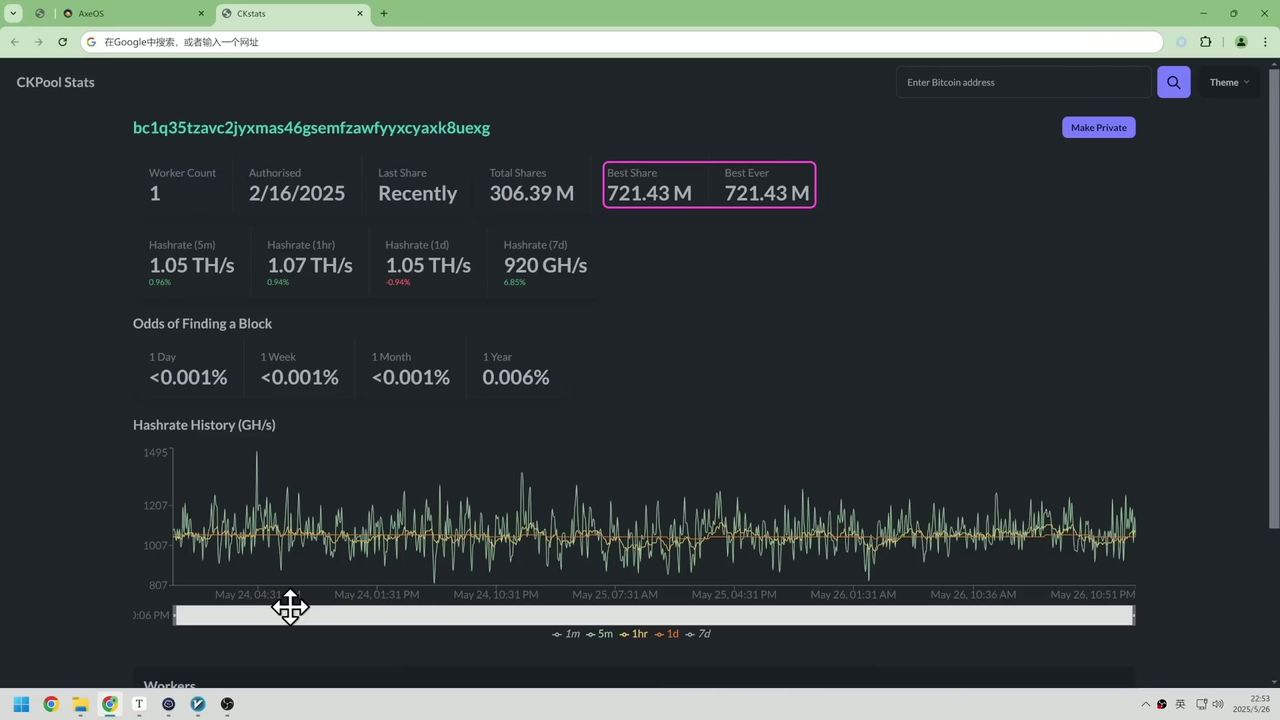
Task: Open File Explorer from the taskbar
Action: click(80, 704)
